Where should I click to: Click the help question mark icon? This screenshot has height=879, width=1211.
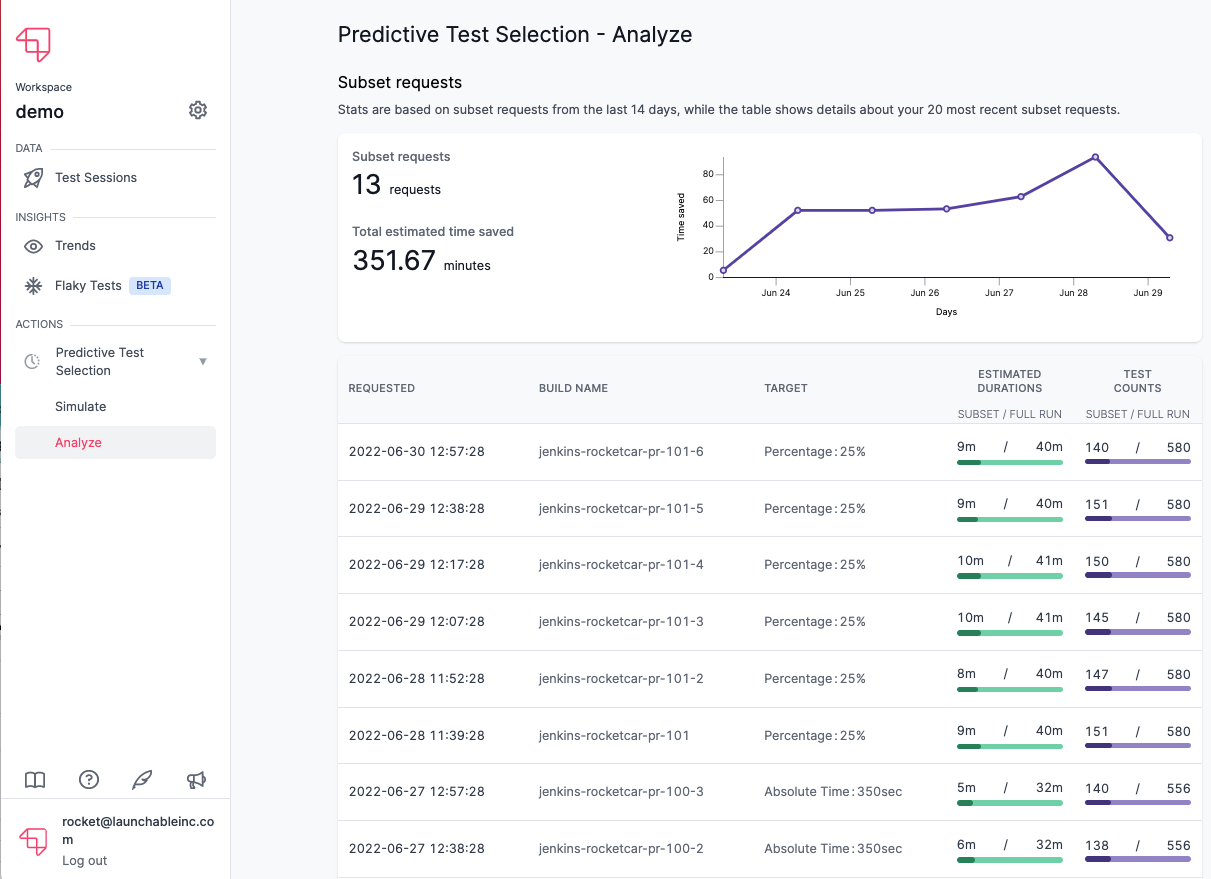pyautogui.click(x=88, y=779)
